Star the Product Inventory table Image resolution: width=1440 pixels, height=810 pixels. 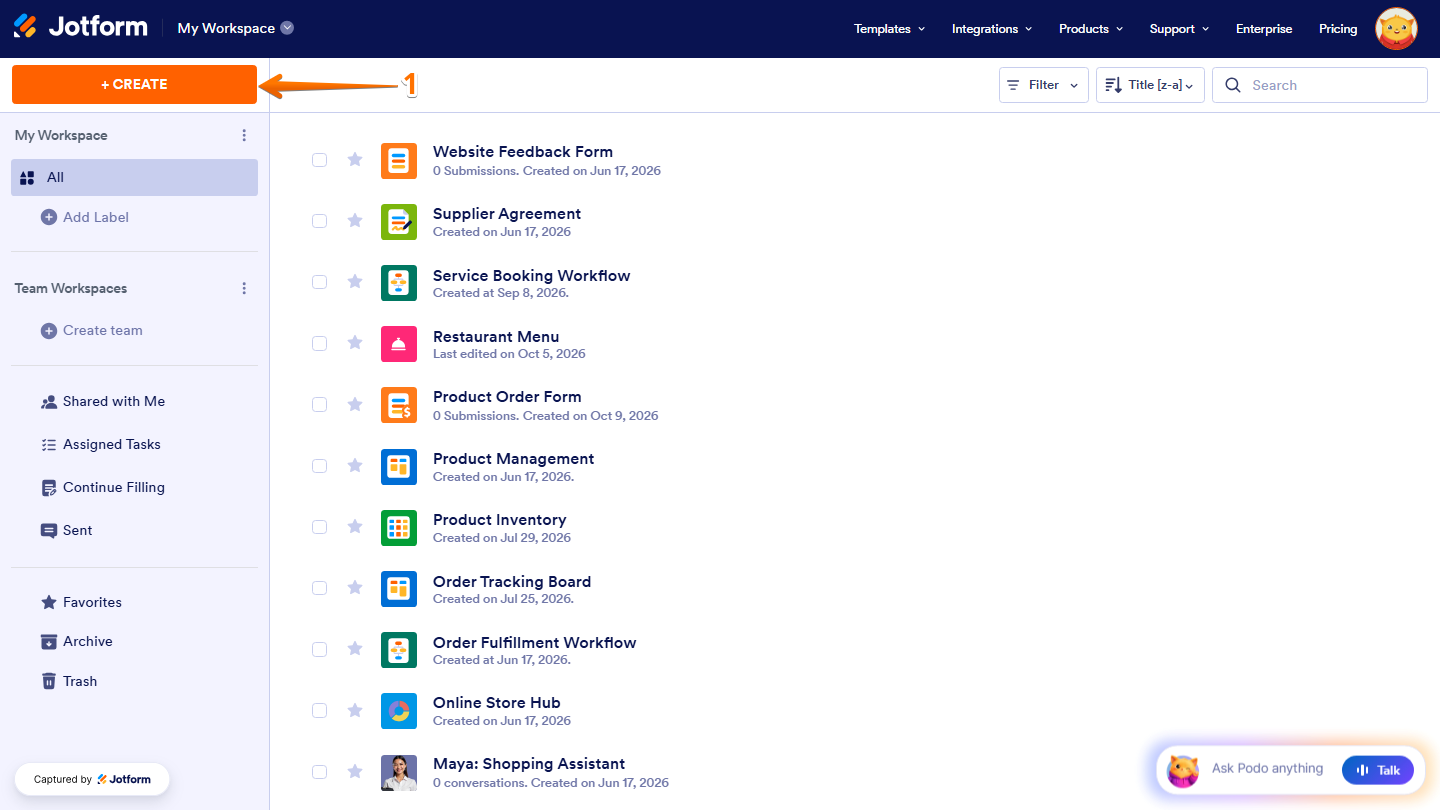tap(355, 527)
